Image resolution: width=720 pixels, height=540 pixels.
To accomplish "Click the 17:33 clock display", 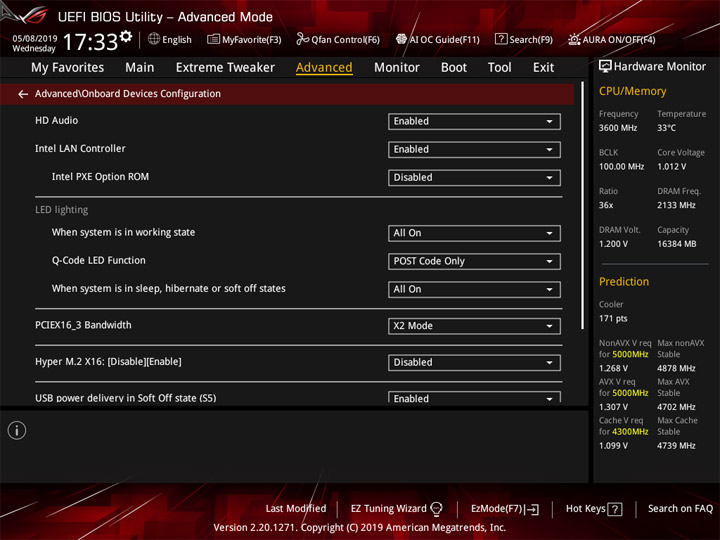I will click(x=90, y=42).
